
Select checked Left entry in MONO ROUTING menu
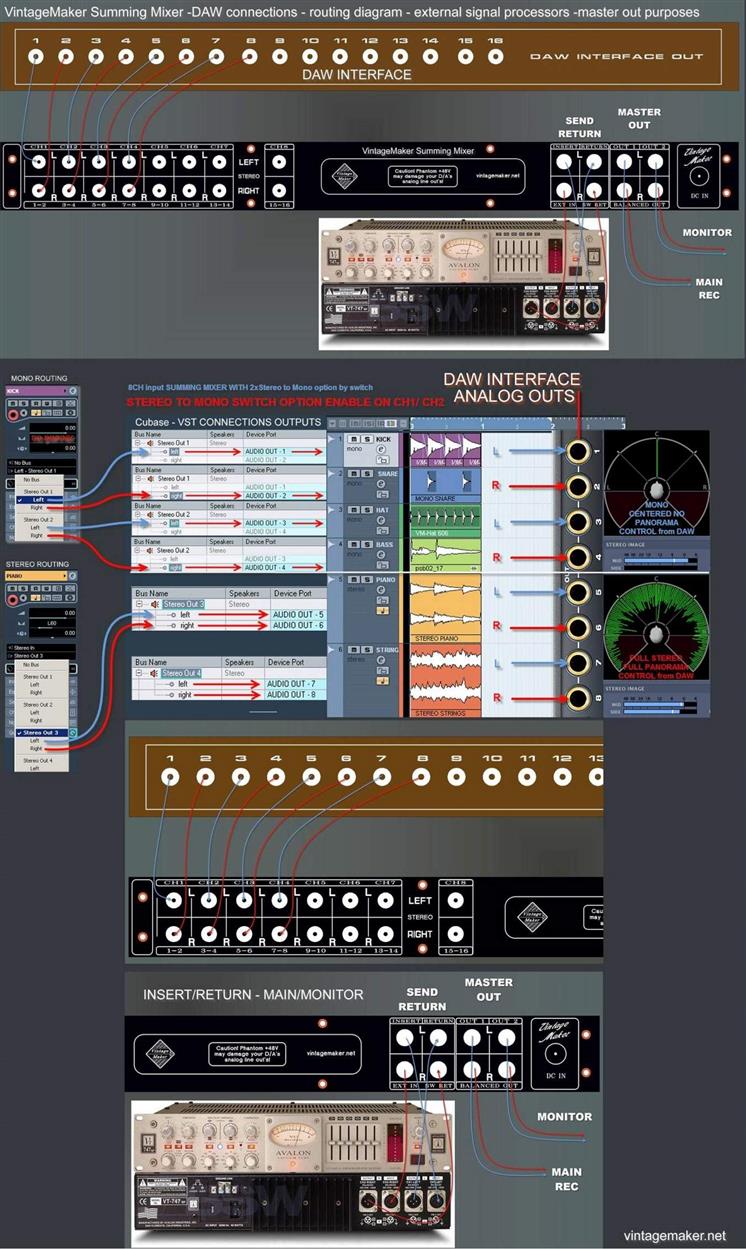(39, 500)
